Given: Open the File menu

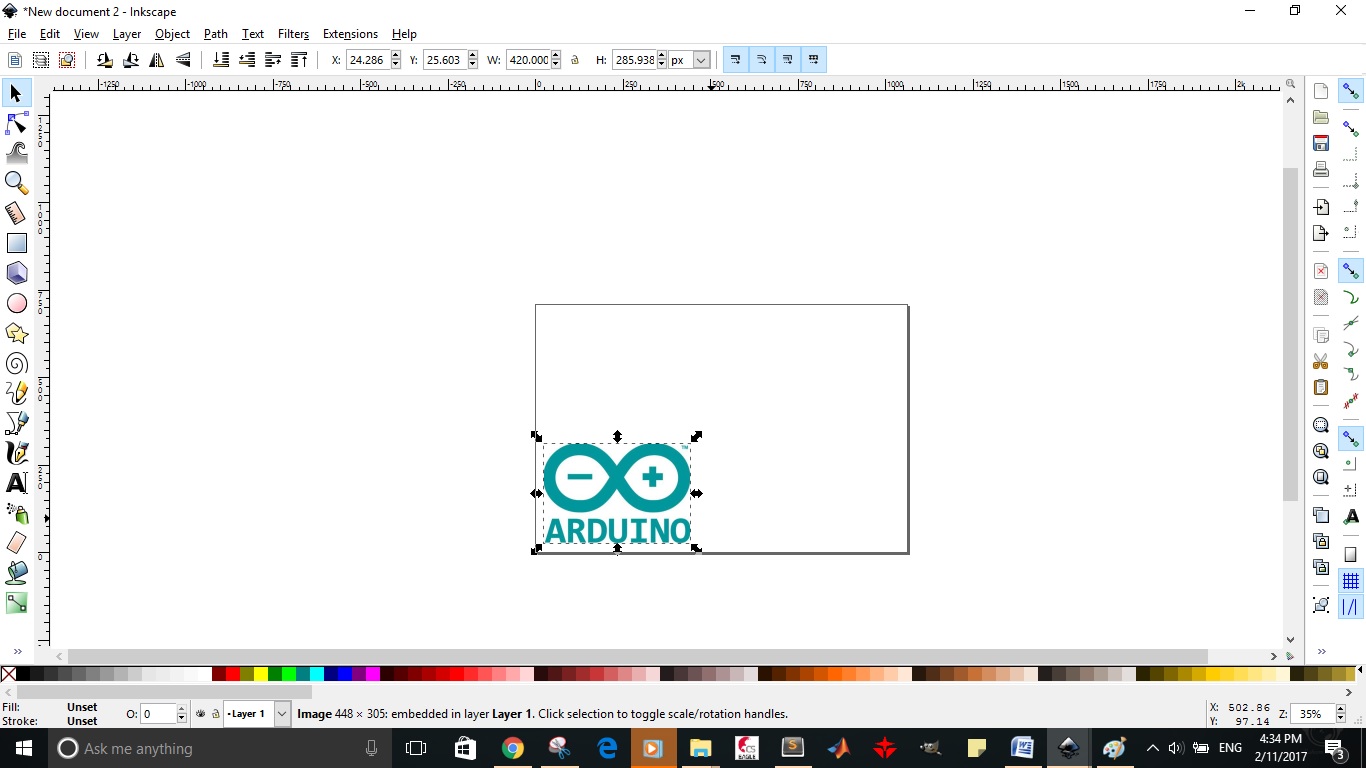Looking at the screenshot, I should (17, 34).
